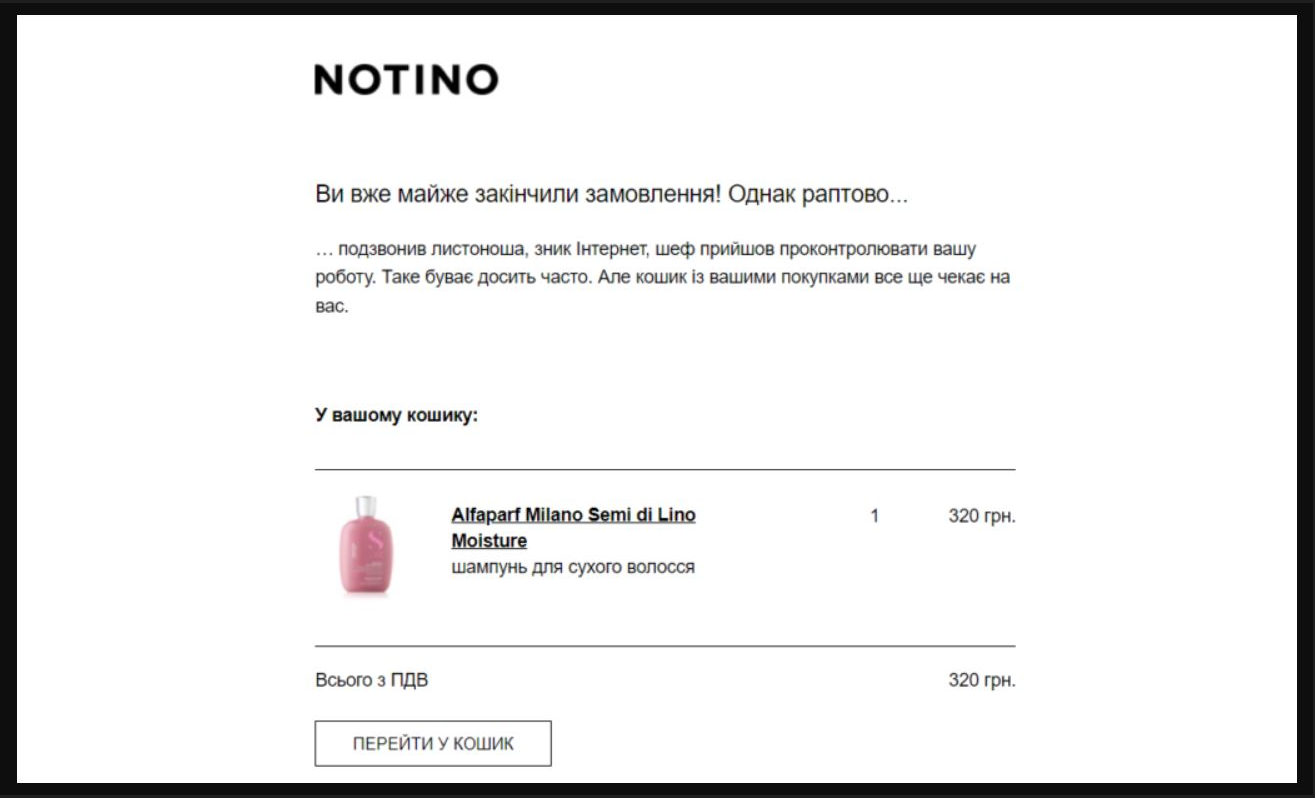Click the У вашому кошику: label
Image resolution: width=1315 pixels, height=798 pixels.
396,415
